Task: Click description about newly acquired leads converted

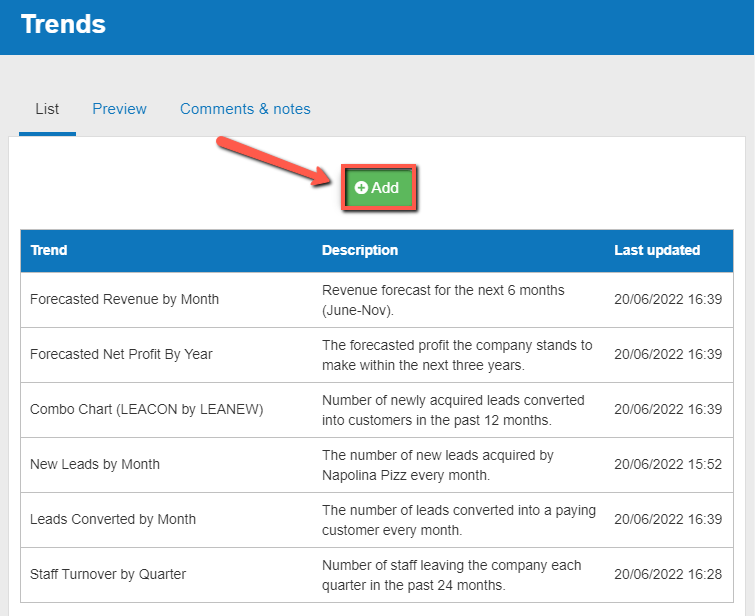Action: point(453,410)
